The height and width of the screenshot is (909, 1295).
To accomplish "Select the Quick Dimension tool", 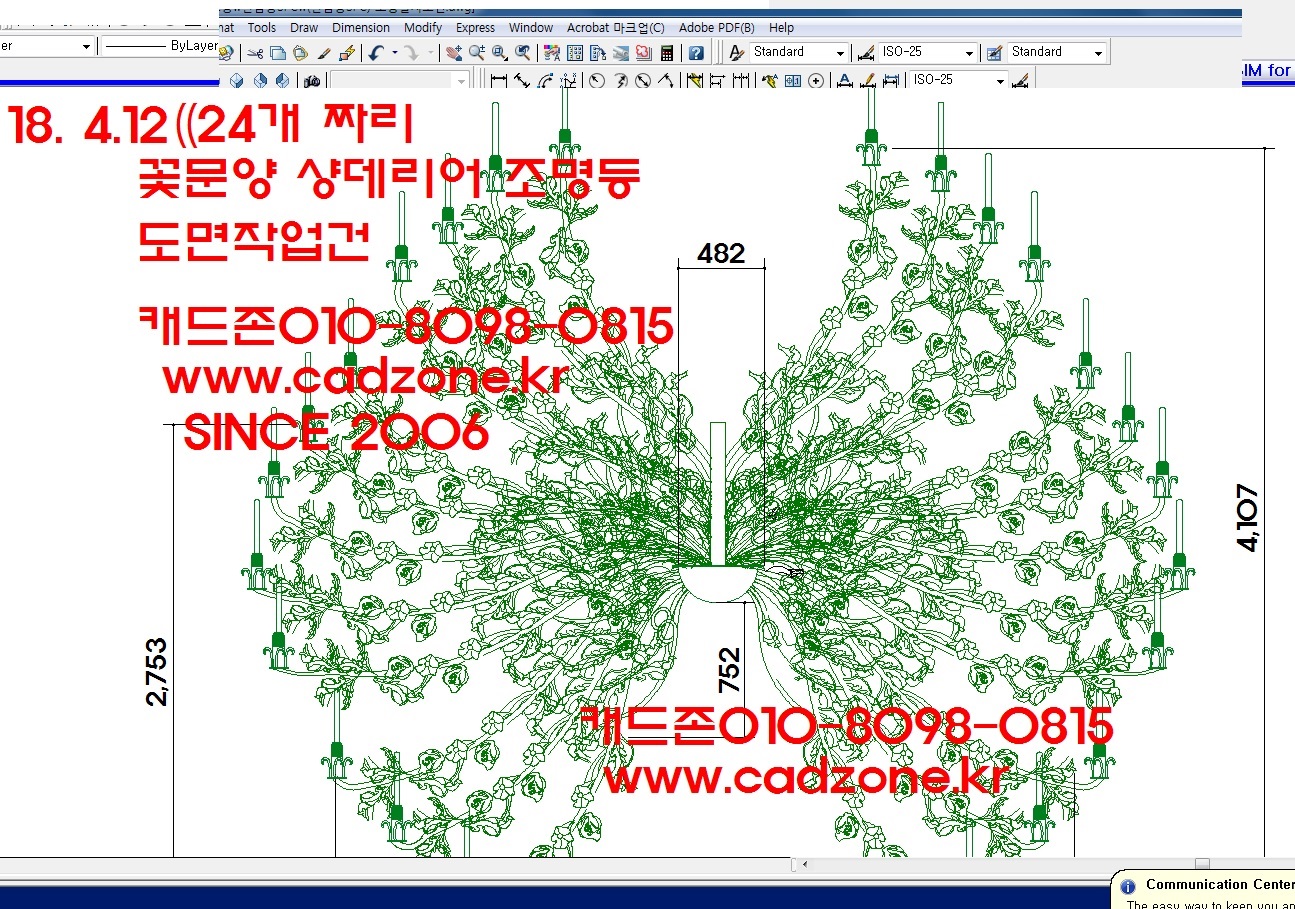I will point(695,81).
